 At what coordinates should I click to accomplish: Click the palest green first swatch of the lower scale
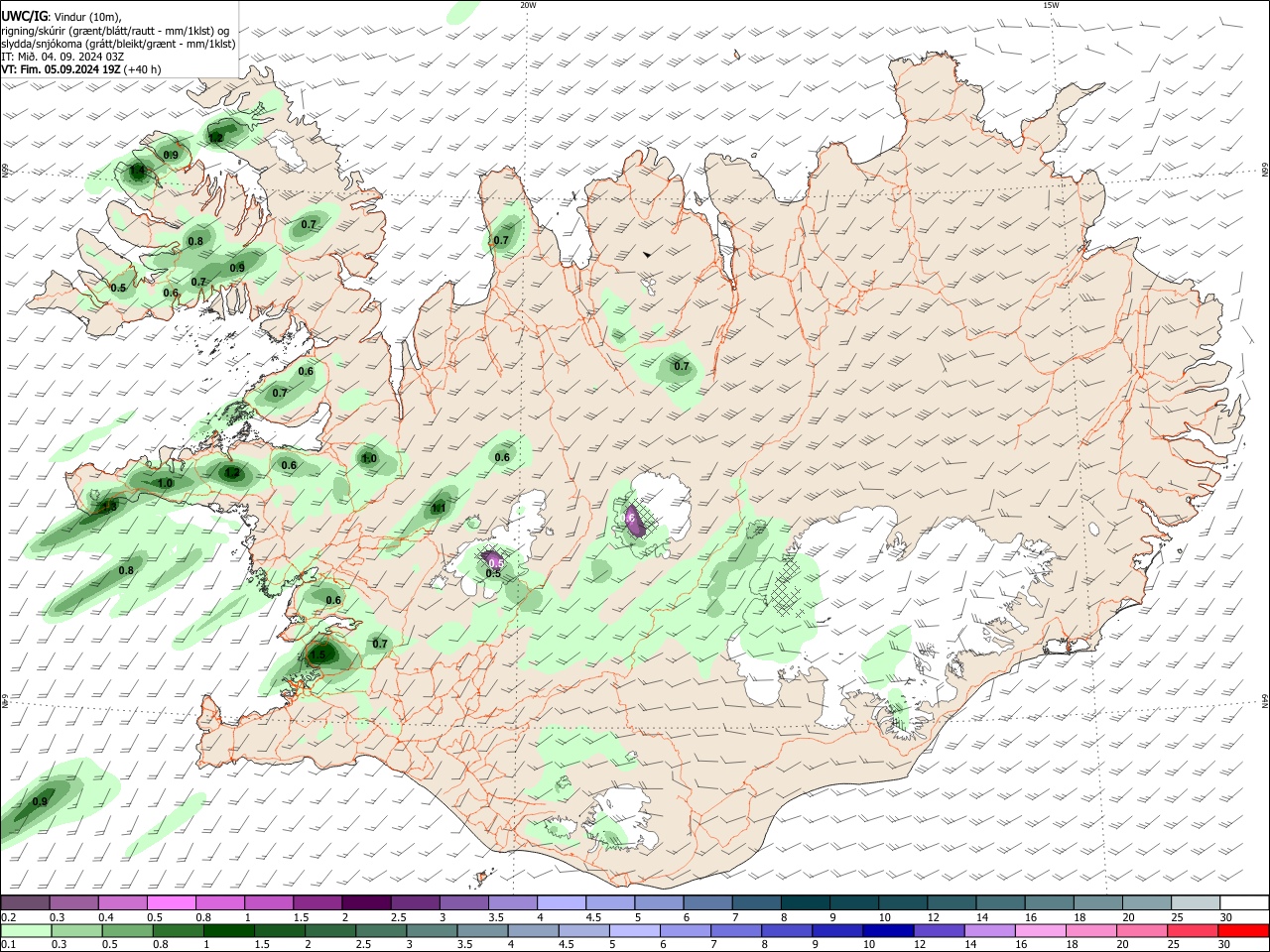[x=26, y=930]
